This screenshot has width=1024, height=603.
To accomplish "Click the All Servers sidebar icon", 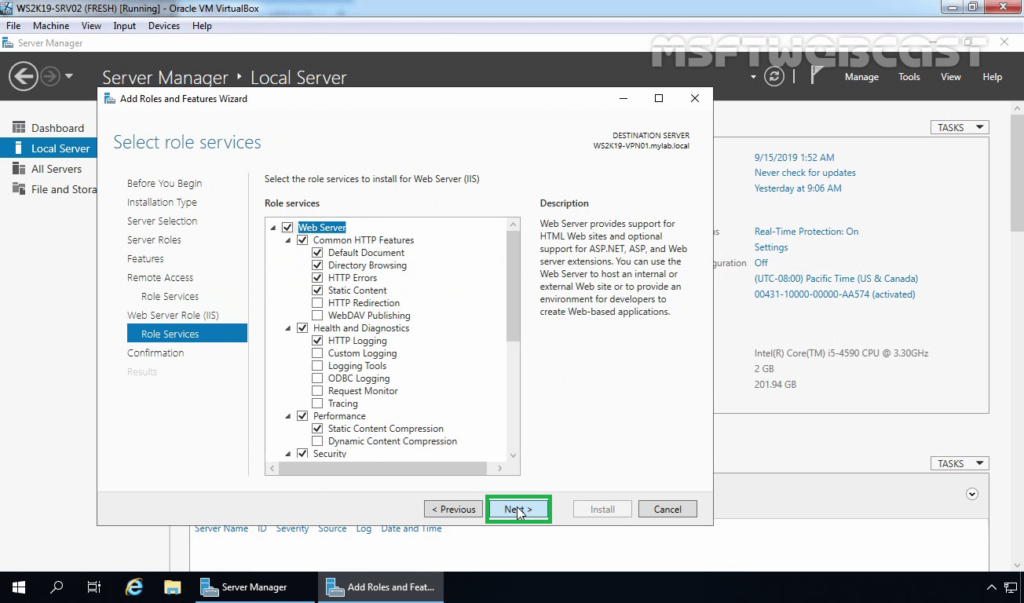I will (x=19, y=169).
